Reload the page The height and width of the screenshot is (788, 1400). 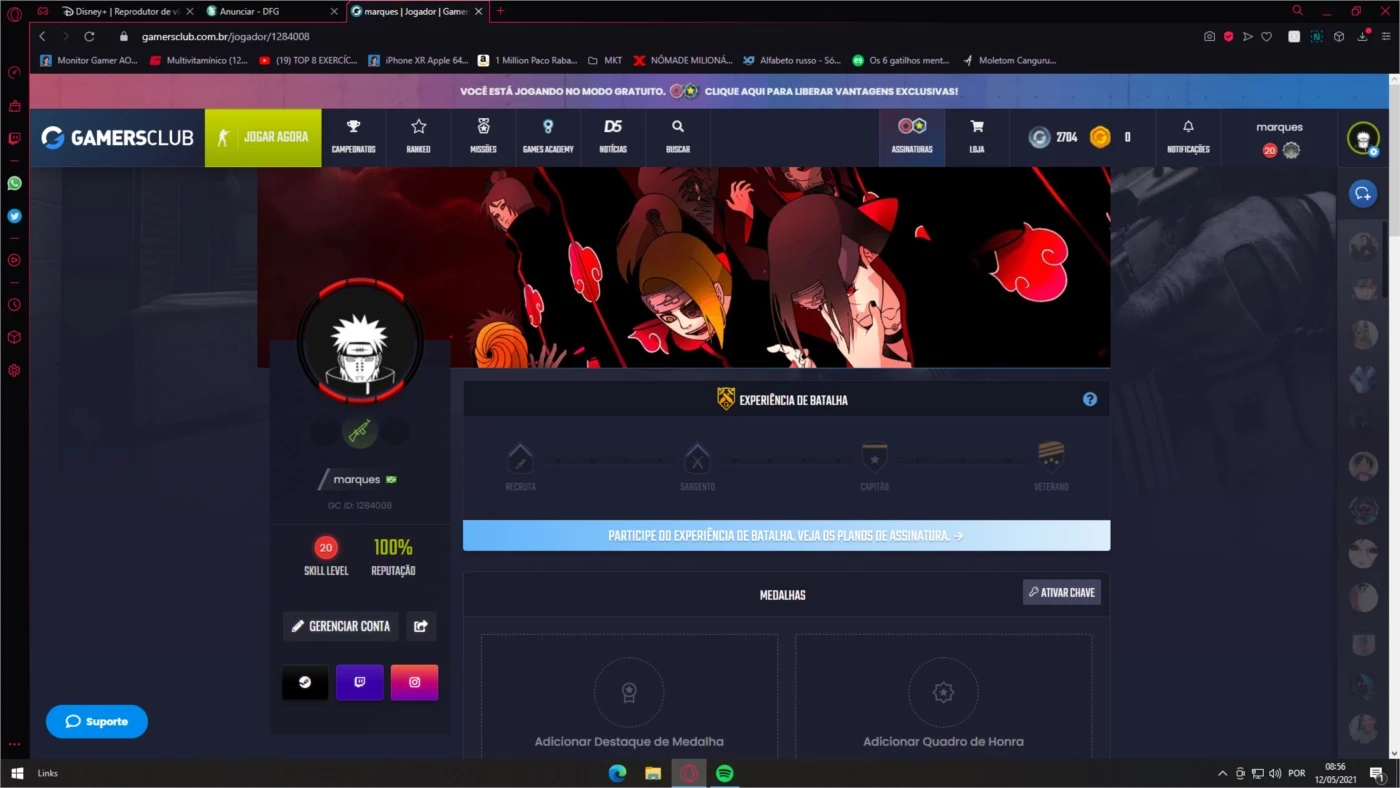(x=89, y=36)
